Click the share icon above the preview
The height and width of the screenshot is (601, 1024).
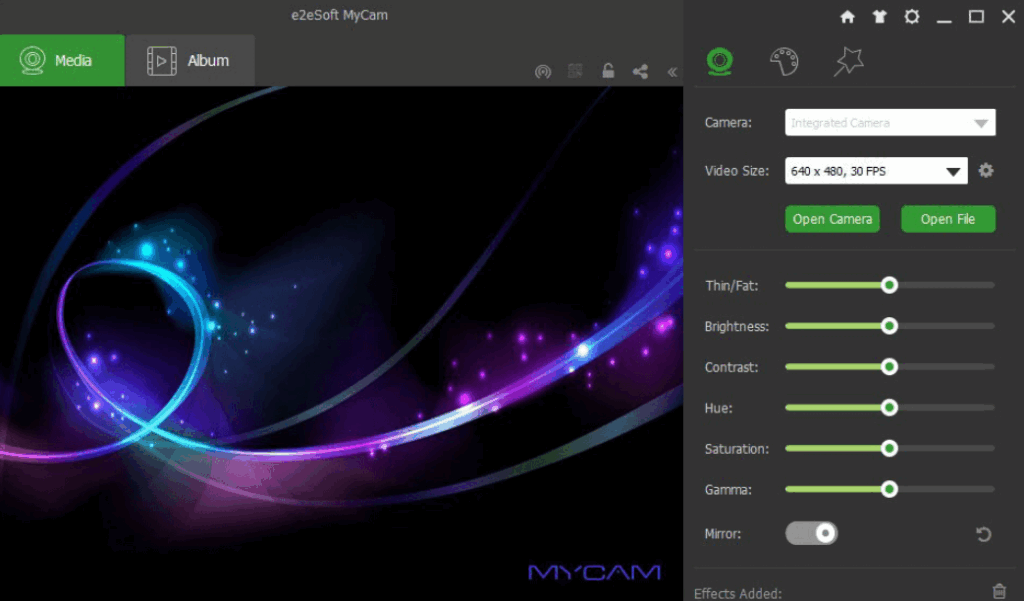641,71
